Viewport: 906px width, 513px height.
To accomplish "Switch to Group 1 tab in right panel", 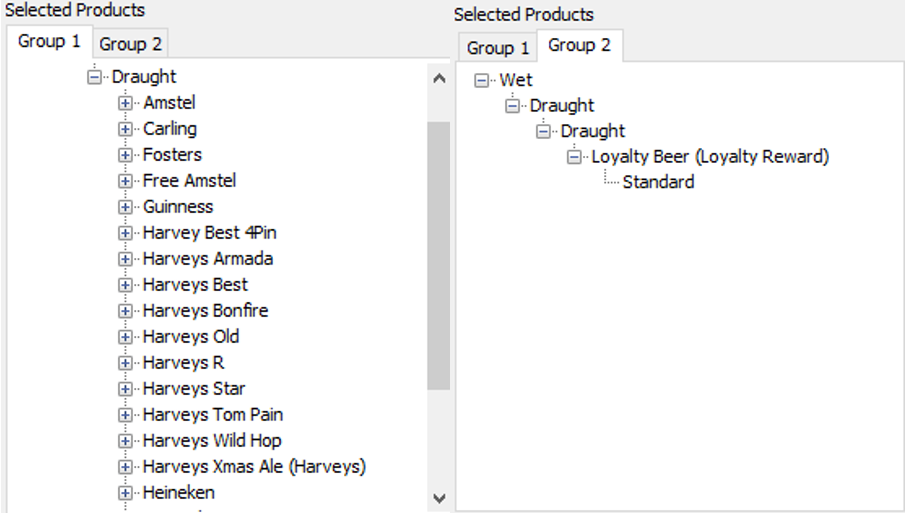I will click(x=498, y=47).
